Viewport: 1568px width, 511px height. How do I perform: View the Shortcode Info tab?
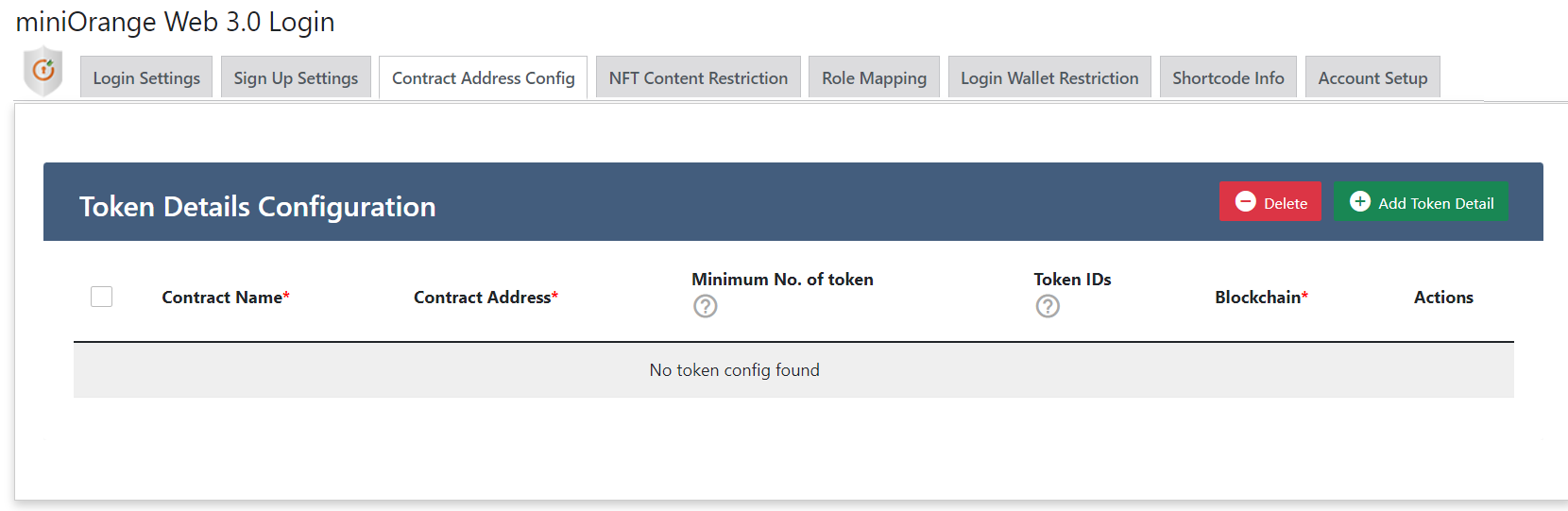(x=1228, y=77)
